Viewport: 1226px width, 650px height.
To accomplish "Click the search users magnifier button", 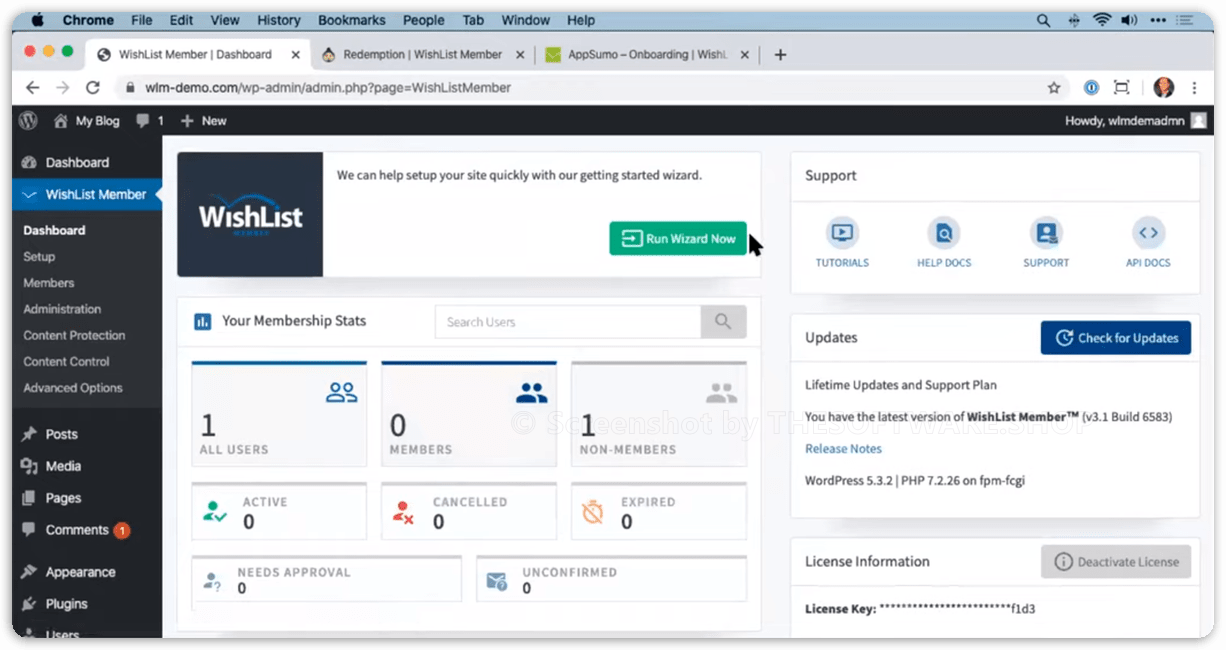I will (723, 322).
